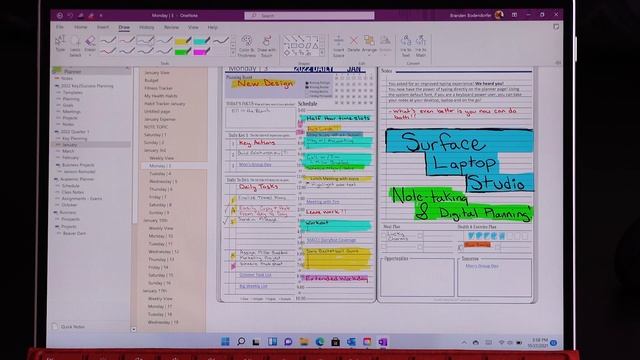Open the Review ribbon tab
Image resolution: width=640 pixels, height=360 pixels.
click(x=171, y=27)
